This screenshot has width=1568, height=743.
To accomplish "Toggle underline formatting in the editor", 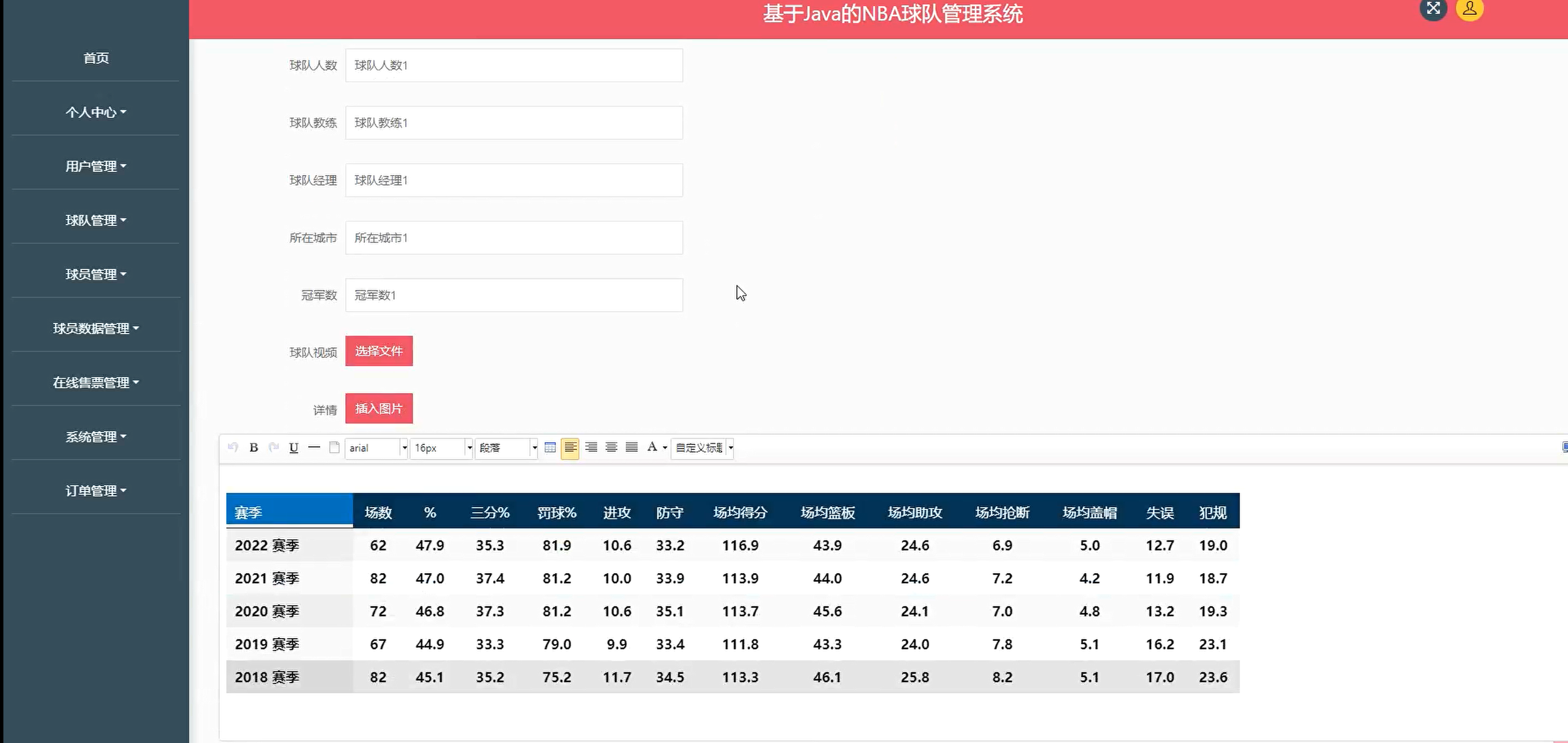I will (x=294, y=448).
